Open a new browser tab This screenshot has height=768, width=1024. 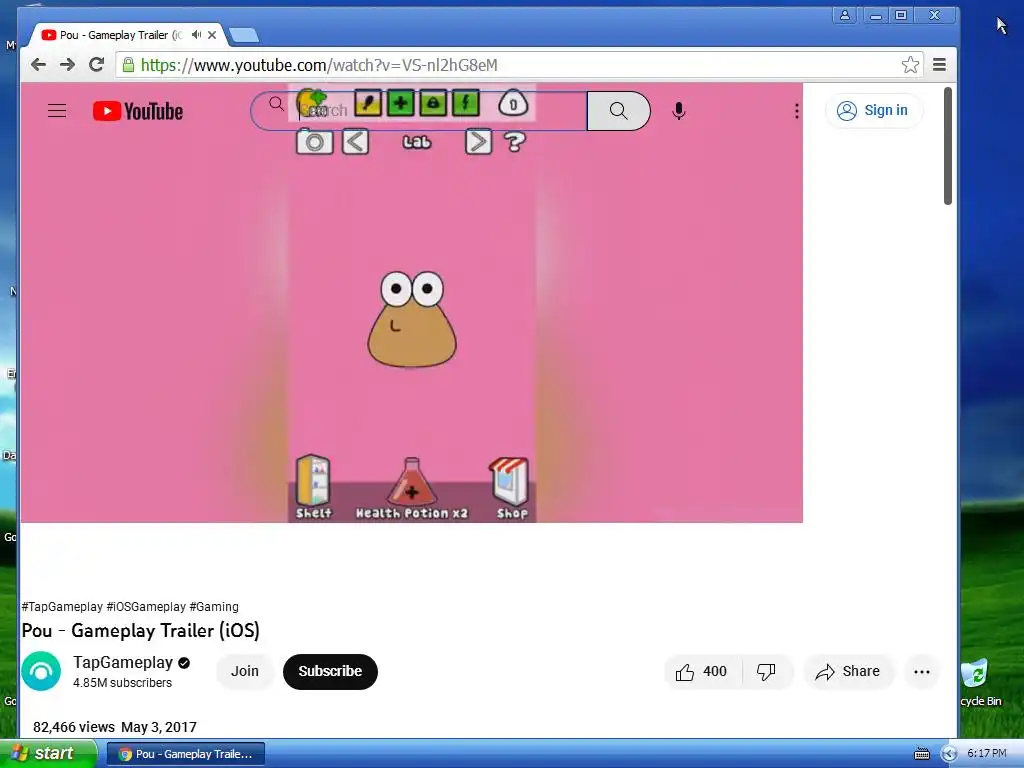coord(244,35)
